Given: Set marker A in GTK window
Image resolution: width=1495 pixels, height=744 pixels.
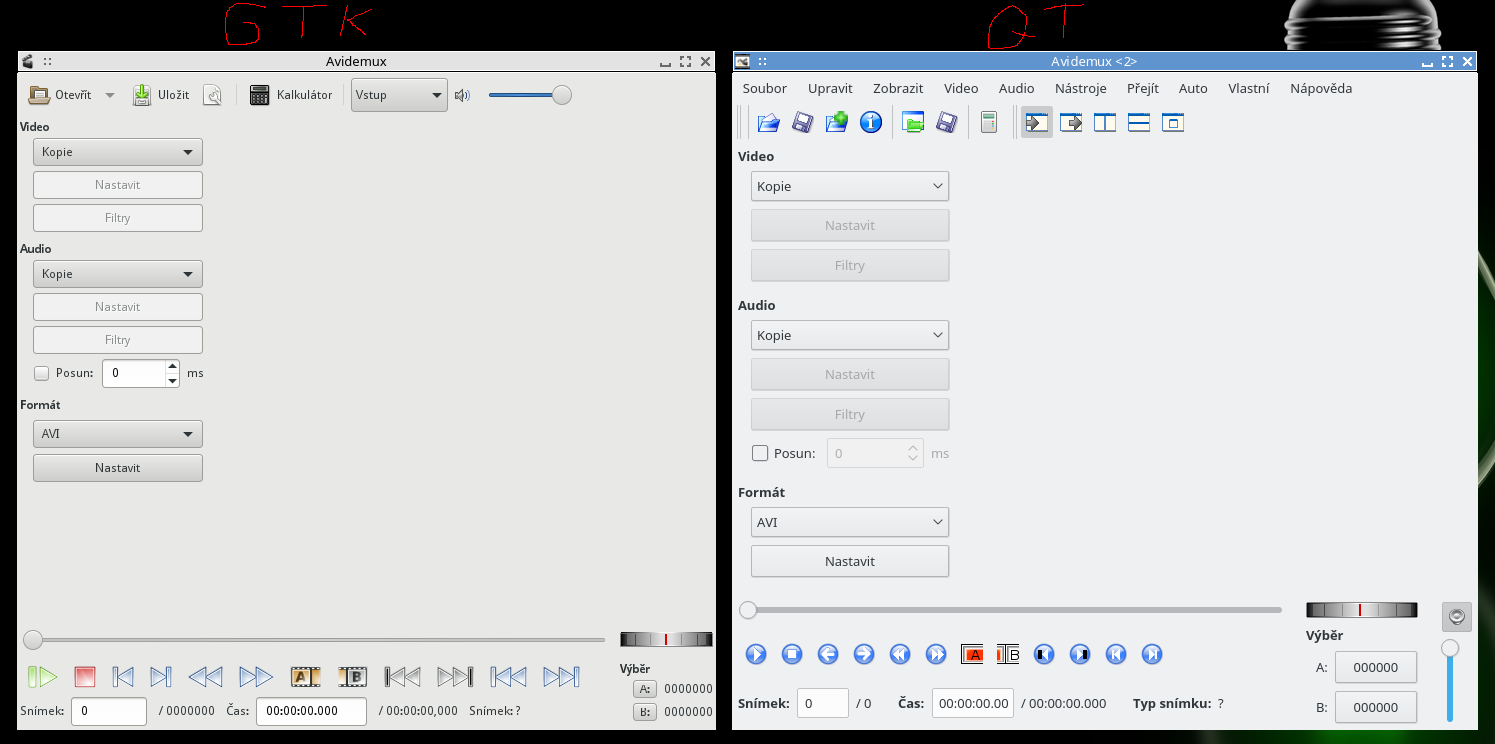Looking at the screenshot, I should (x=305, y=677).
